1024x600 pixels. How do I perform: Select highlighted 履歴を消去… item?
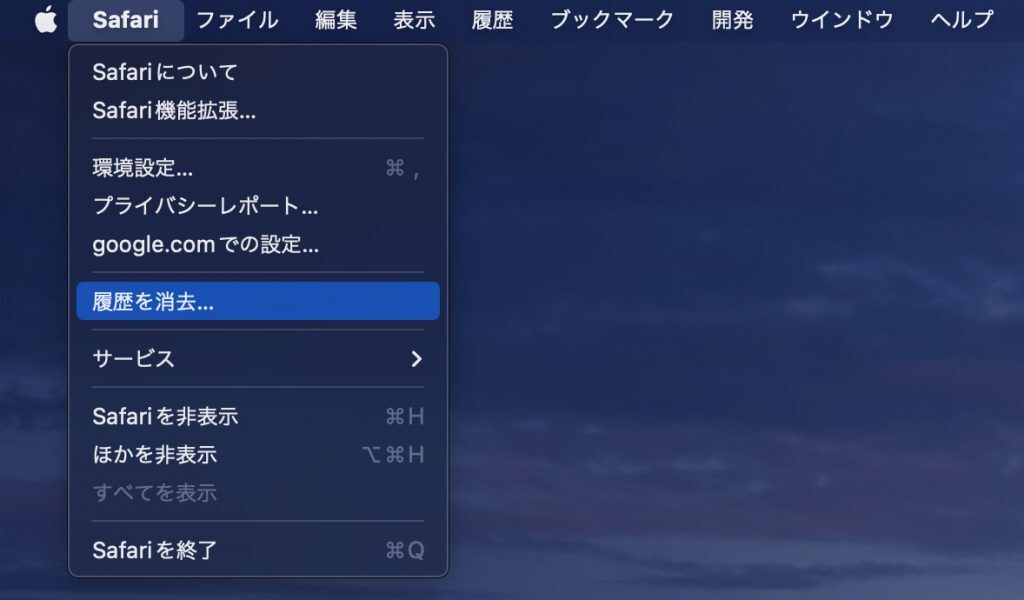click(258, 301)
